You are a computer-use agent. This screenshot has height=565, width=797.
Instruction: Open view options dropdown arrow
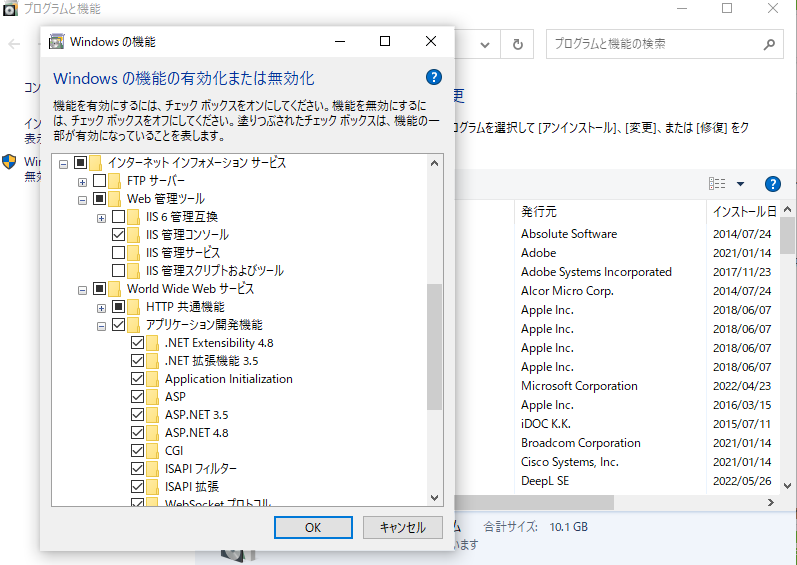[x=740, y=184]
